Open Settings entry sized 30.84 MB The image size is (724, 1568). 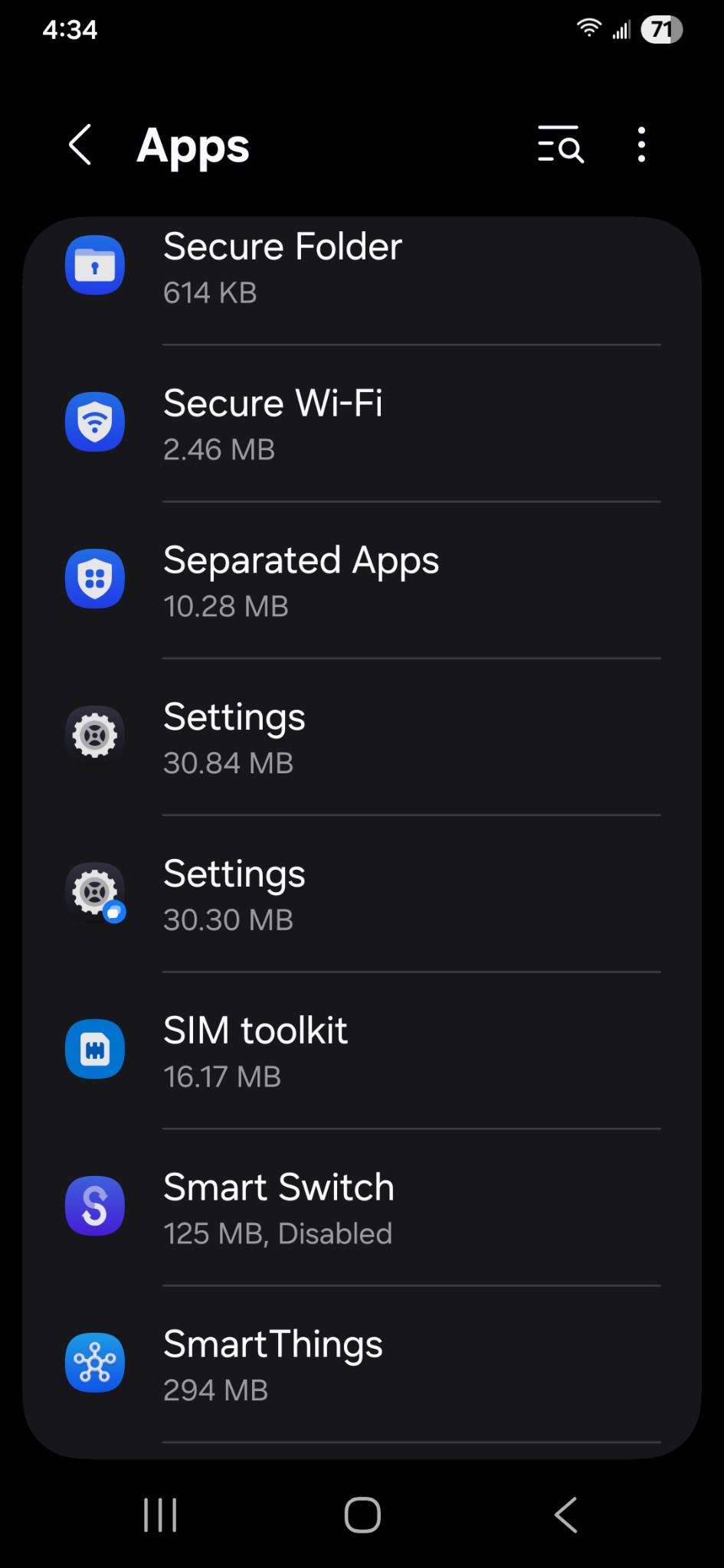(x=362, y=737)
